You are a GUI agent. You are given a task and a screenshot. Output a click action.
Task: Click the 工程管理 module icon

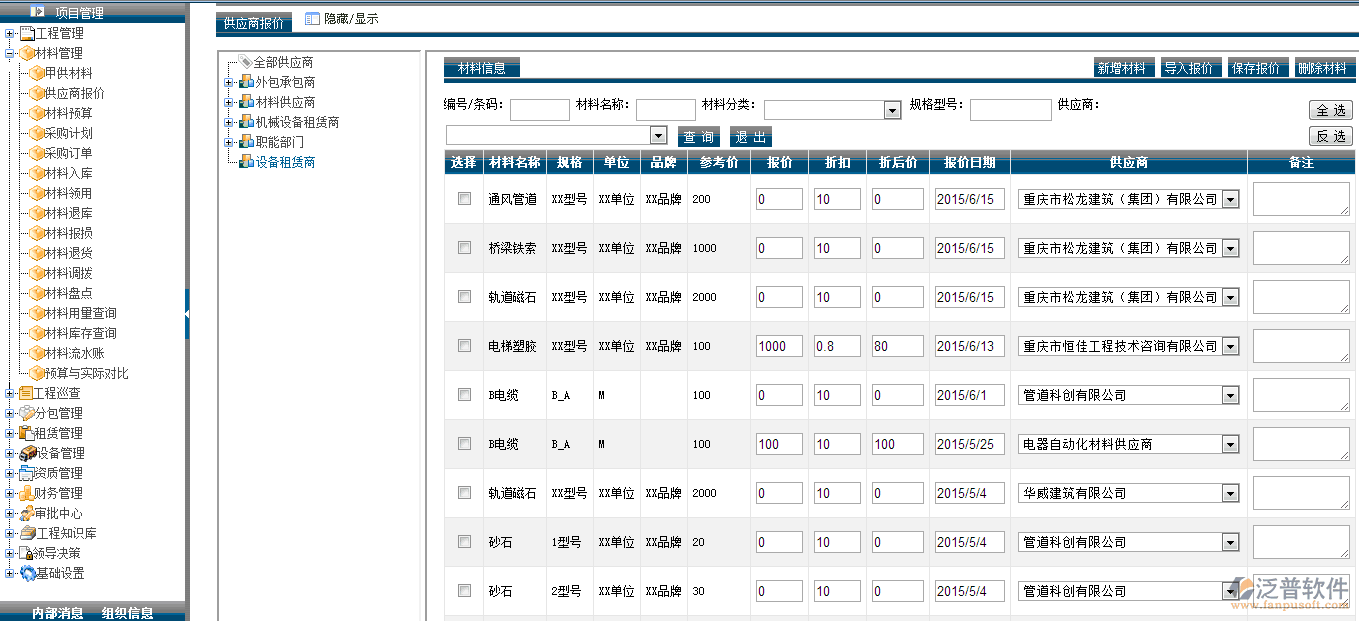point(27,33)
